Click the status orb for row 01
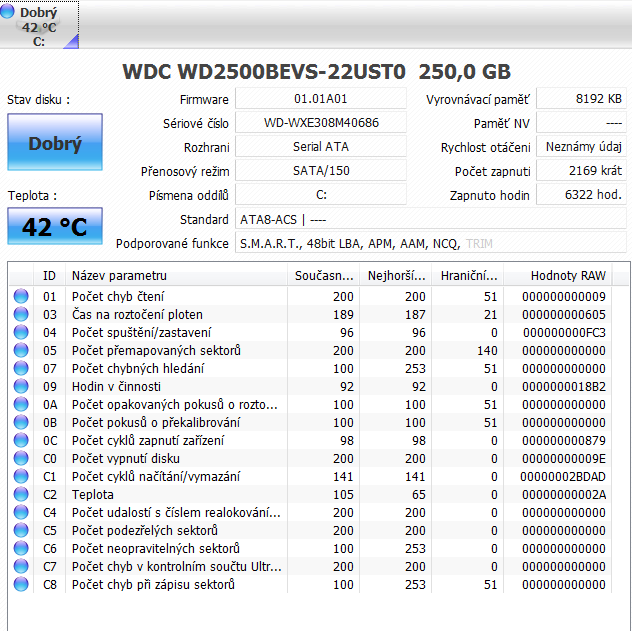 click(x=21, y=296)
